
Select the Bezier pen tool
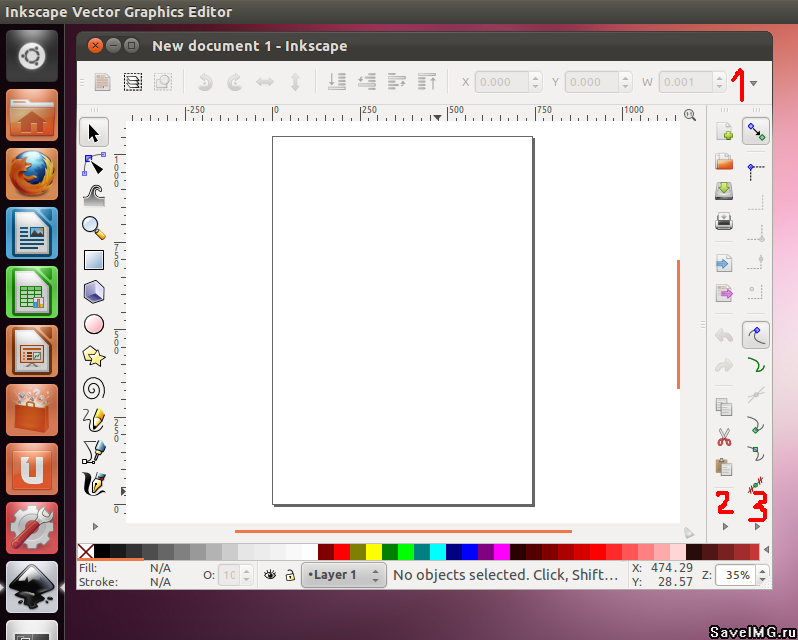tap(94, 452)
